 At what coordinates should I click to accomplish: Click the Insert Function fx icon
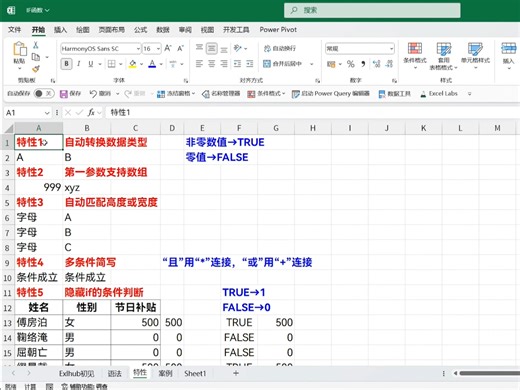click(91, 113)
